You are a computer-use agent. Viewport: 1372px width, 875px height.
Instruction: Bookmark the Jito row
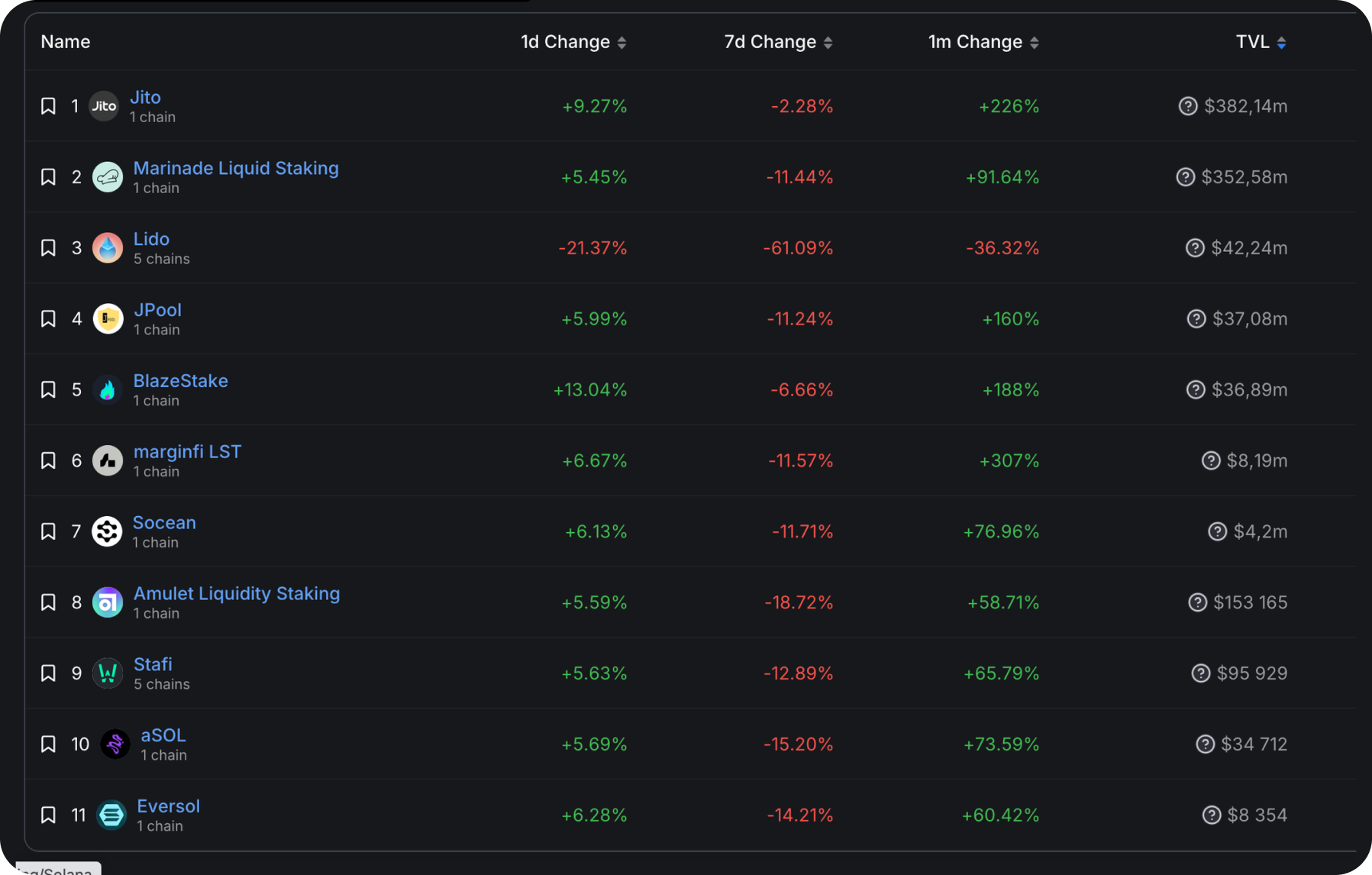coord(47,106)
